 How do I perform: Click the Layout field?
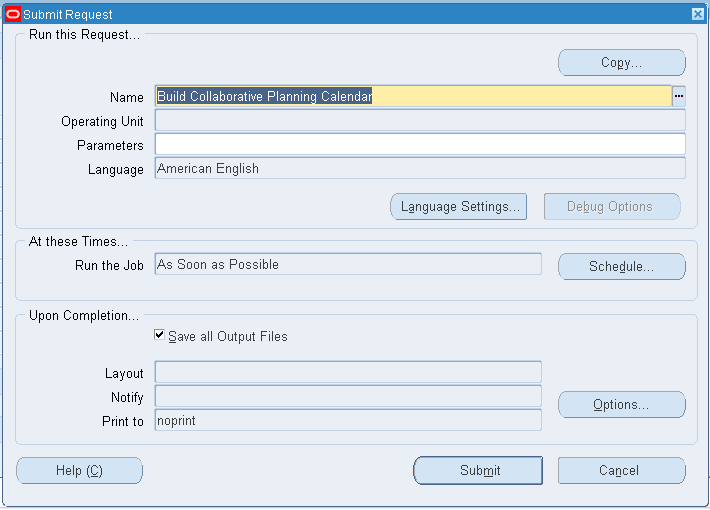(348, 372)
